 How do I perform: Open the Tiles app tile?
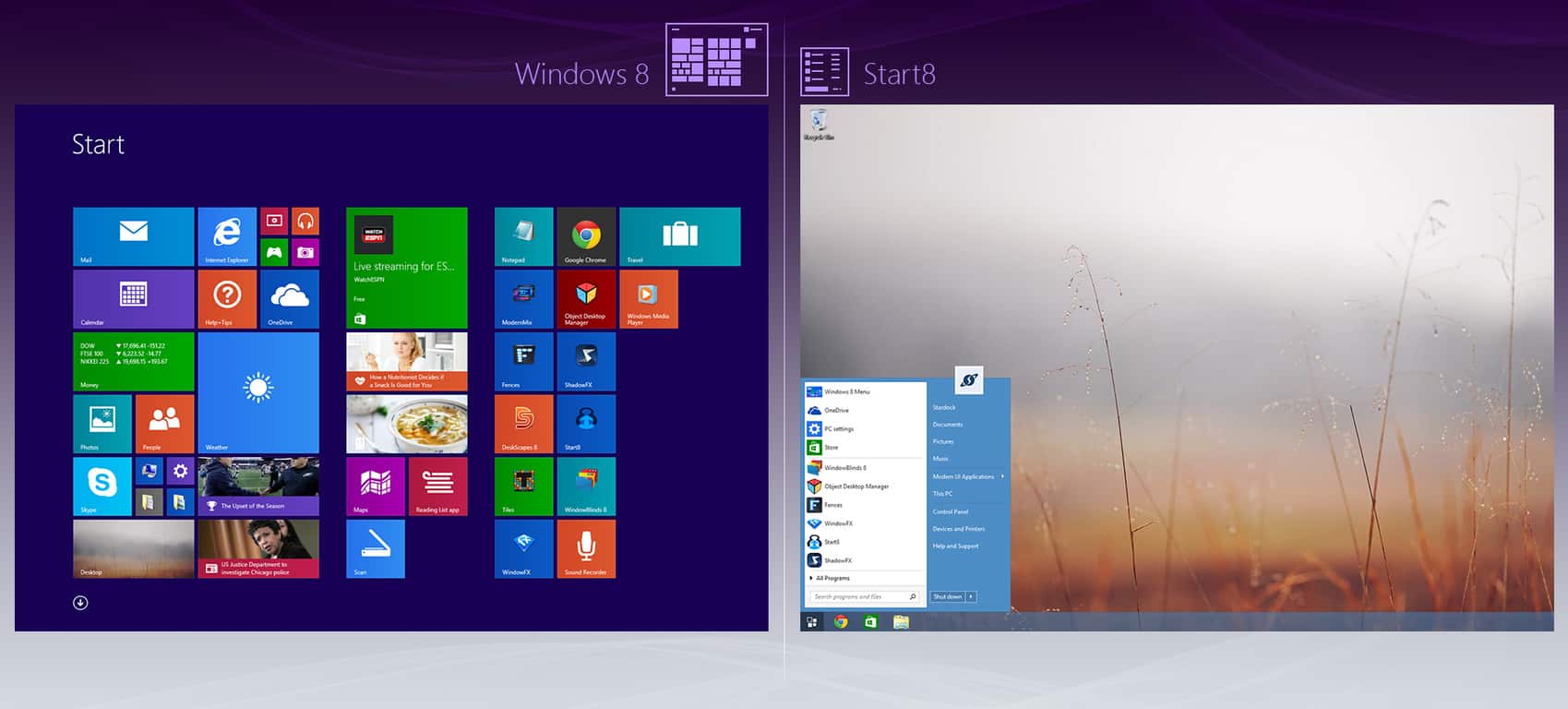(x=524, y=487)
